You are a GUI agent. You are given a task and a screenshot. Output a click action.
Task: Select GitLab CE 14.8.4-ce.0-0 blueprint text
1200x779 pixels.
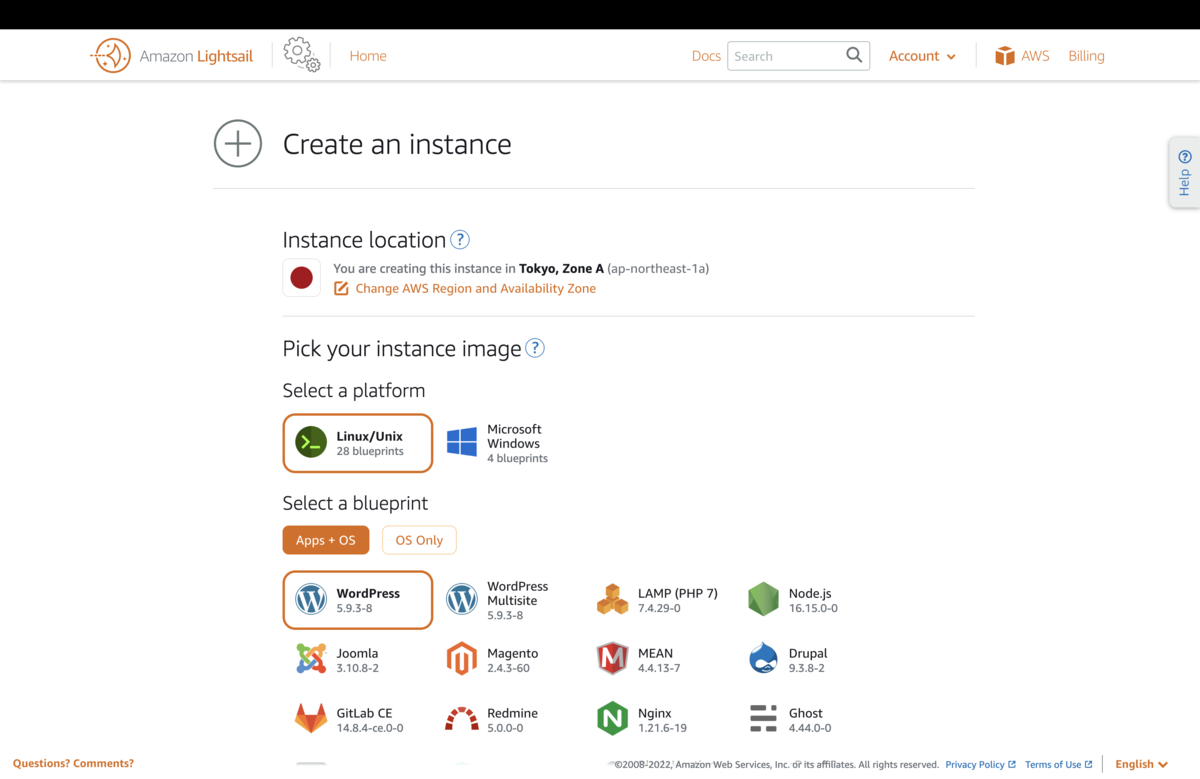[x=370, y=720]
